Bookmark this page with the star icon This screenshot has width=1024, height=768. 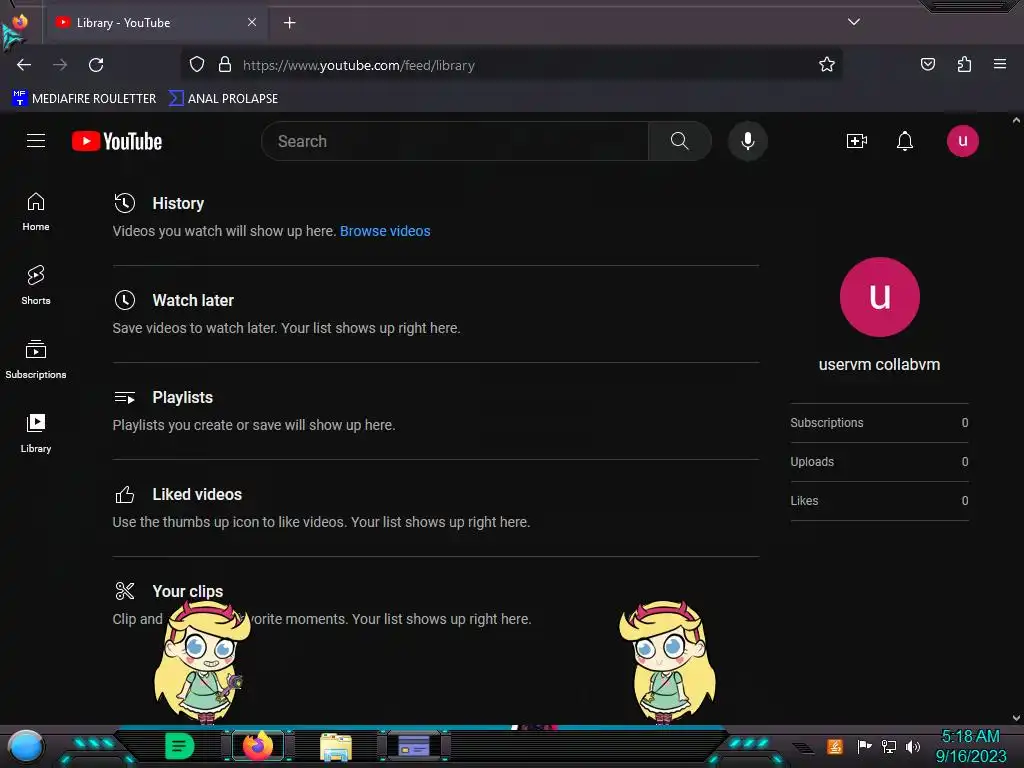(x=827, y=65)
